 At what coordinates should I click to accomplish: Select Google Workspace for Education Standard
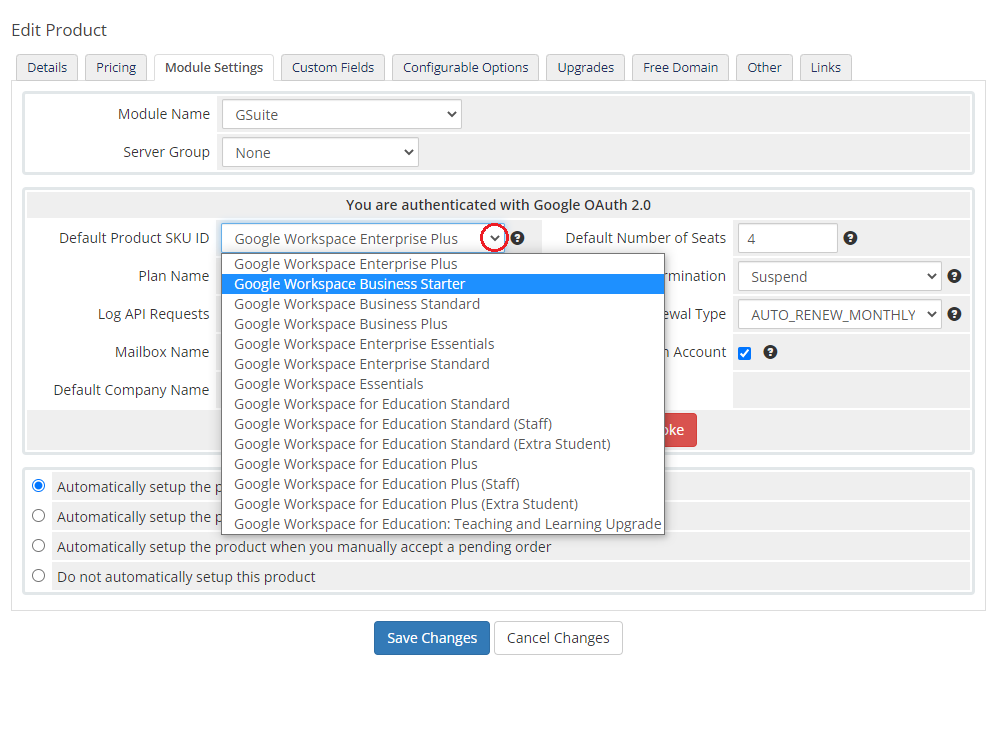tap(442, 404)
